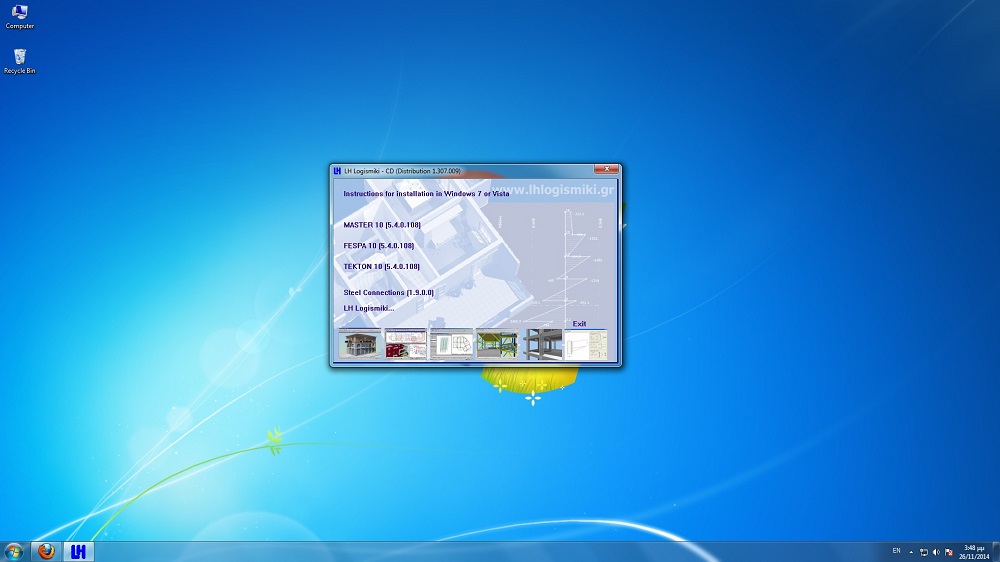Open the gray concrete frame thumbnail

[542, 344]
